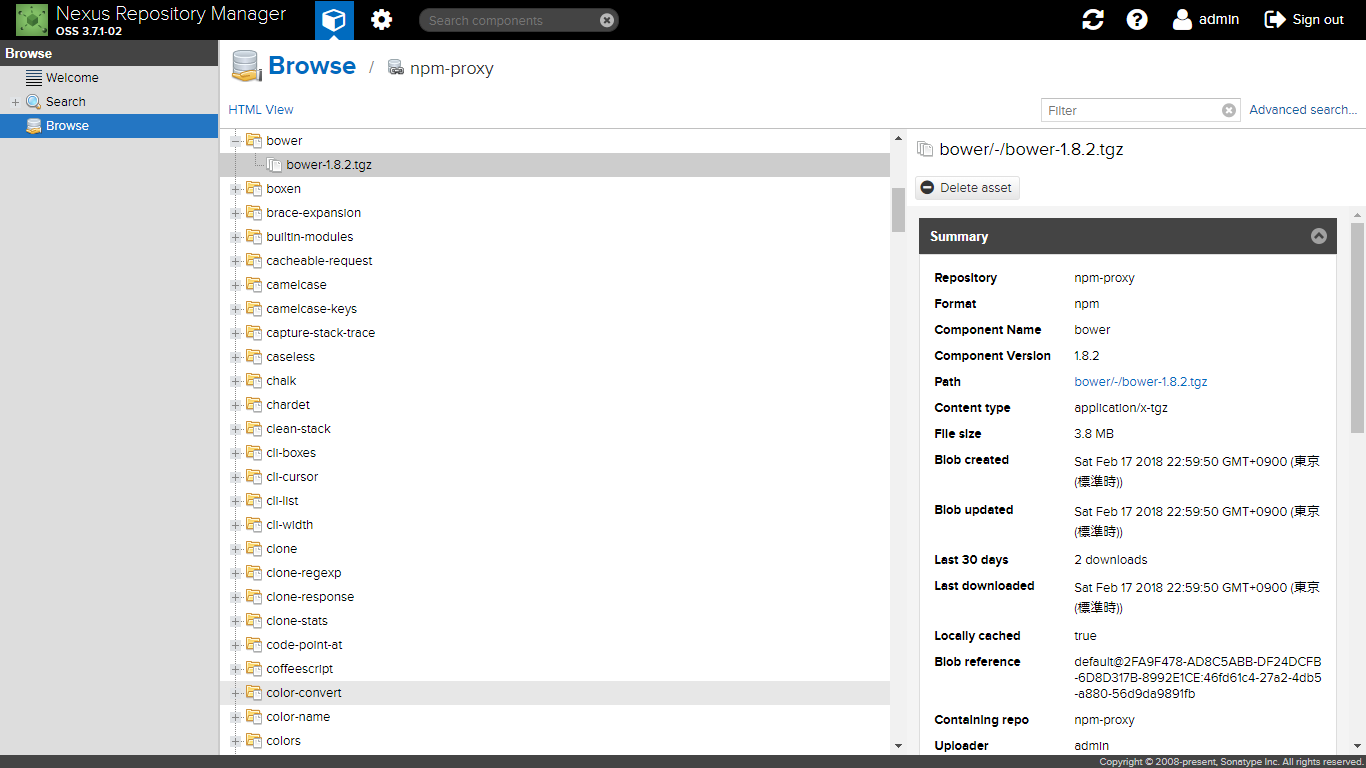Open the bower/-/bower-1.8.2.tgz path link

coord(1141,382)
